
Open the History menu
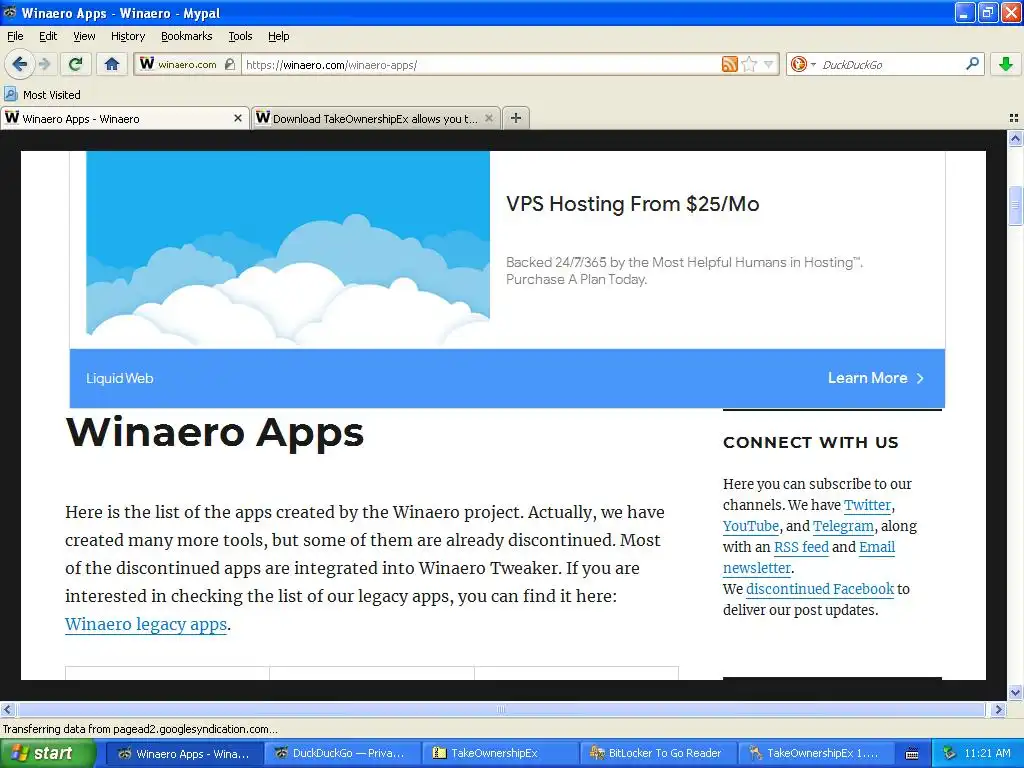point(127,36)
